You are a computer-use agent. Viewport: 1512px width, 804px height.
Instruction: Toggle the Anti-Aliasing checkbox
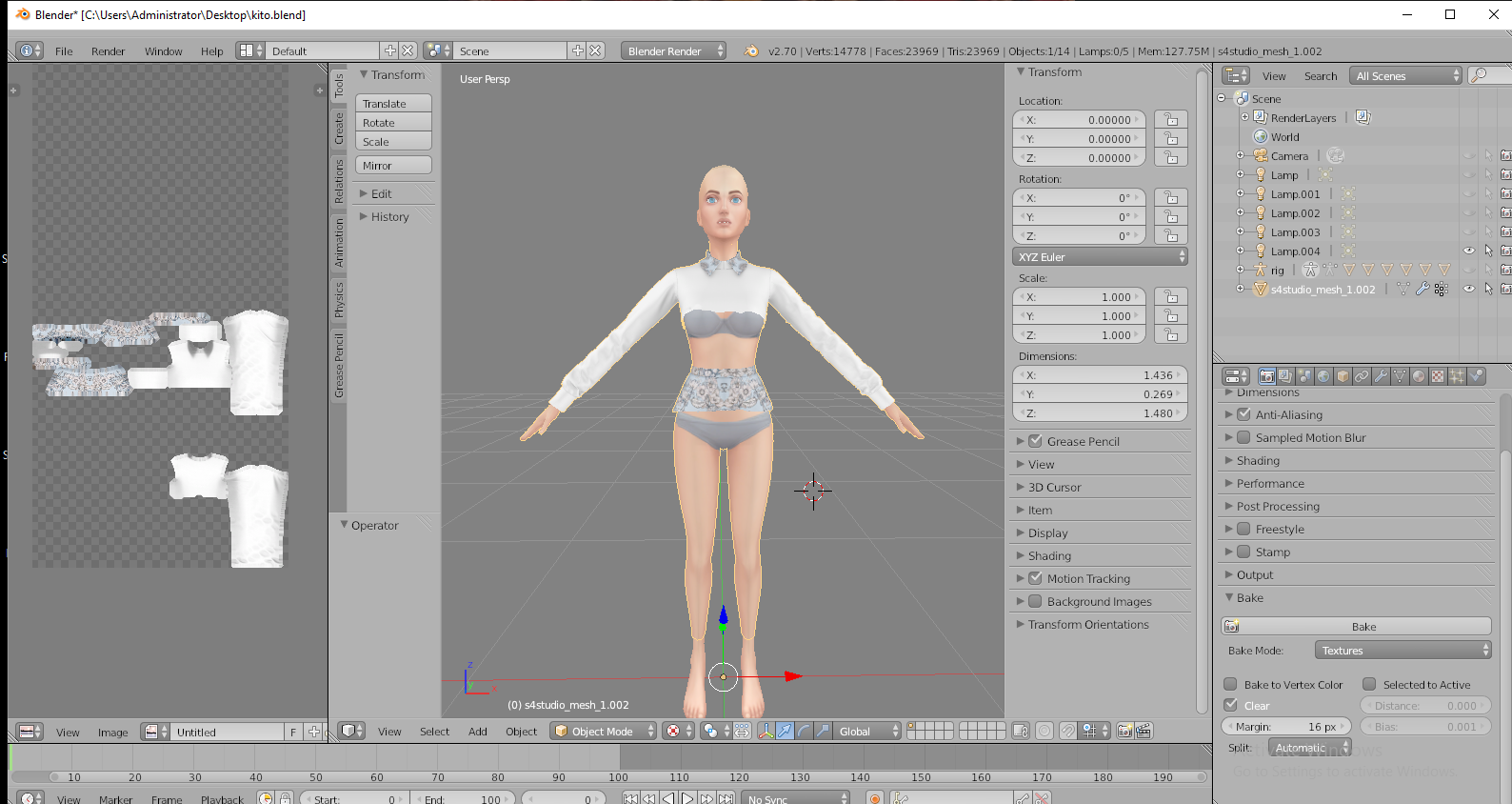pos(1243,414)
